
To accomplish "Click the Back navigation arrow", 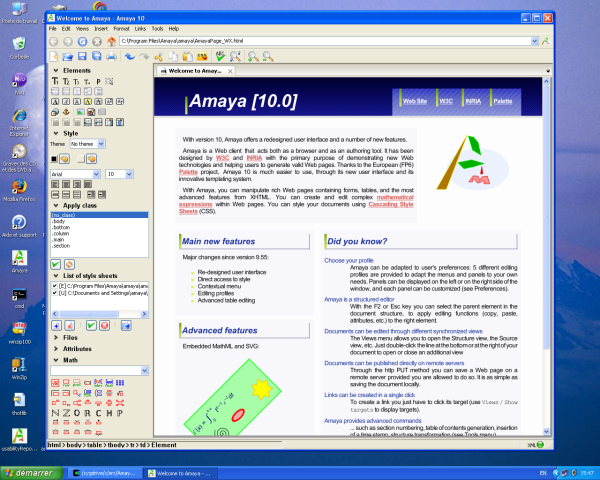I will 54,43.
